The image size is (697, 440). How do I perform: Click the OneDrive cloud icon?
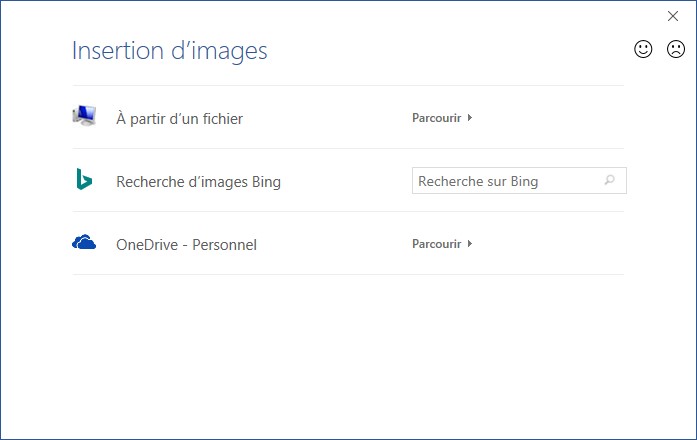[84, 242]
